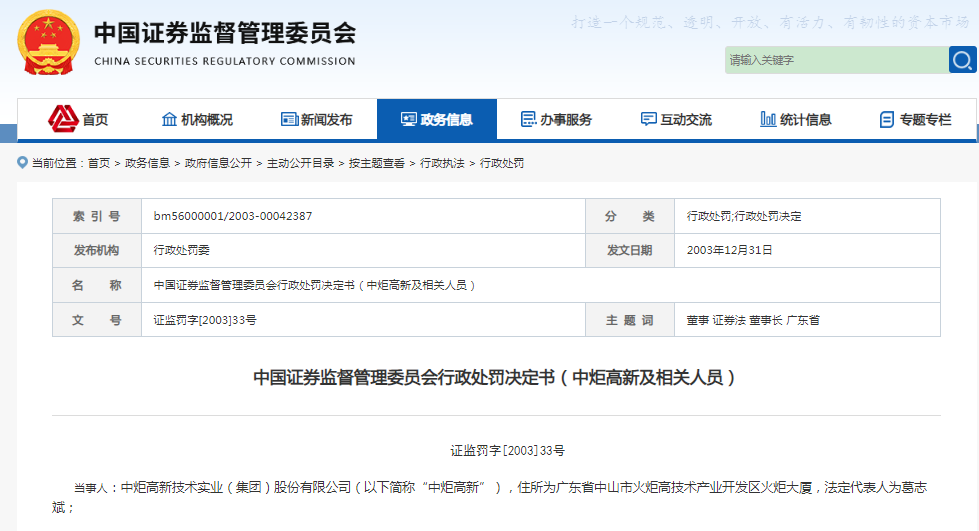
Task: Open the 新闻发布 navigation tab
Action: (317, 119)
